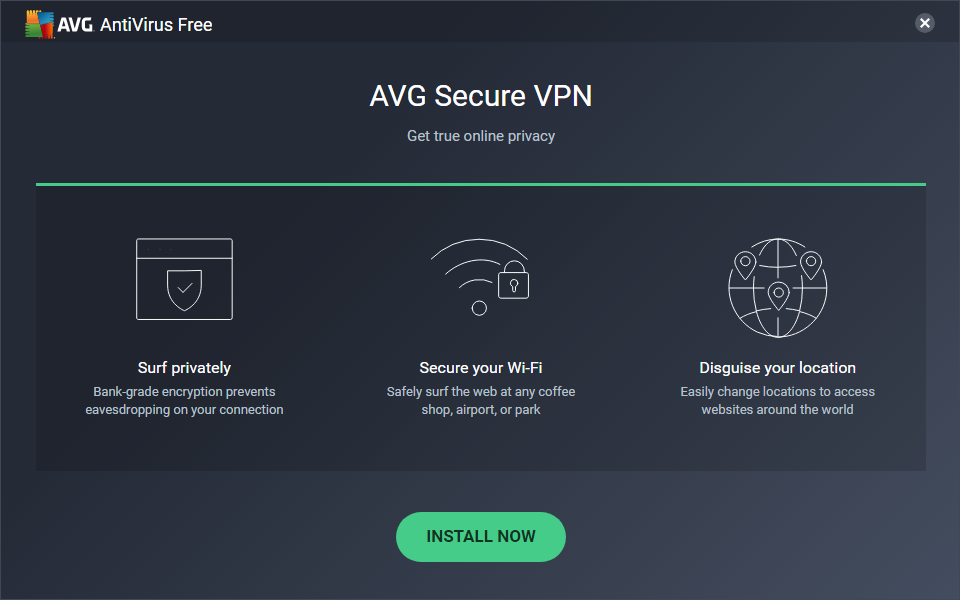The height and width of the screenshot is (600, 960).
Task: Select the Disguise your location heading
Action: [778, 368]
